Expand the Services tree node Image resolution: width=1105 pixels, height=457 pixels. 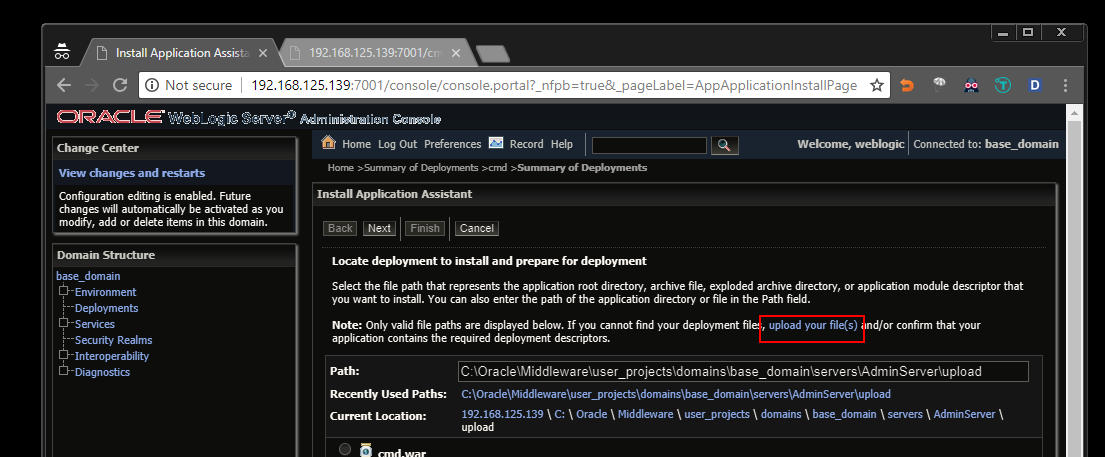pyautogui.click(x=63, y=323)
